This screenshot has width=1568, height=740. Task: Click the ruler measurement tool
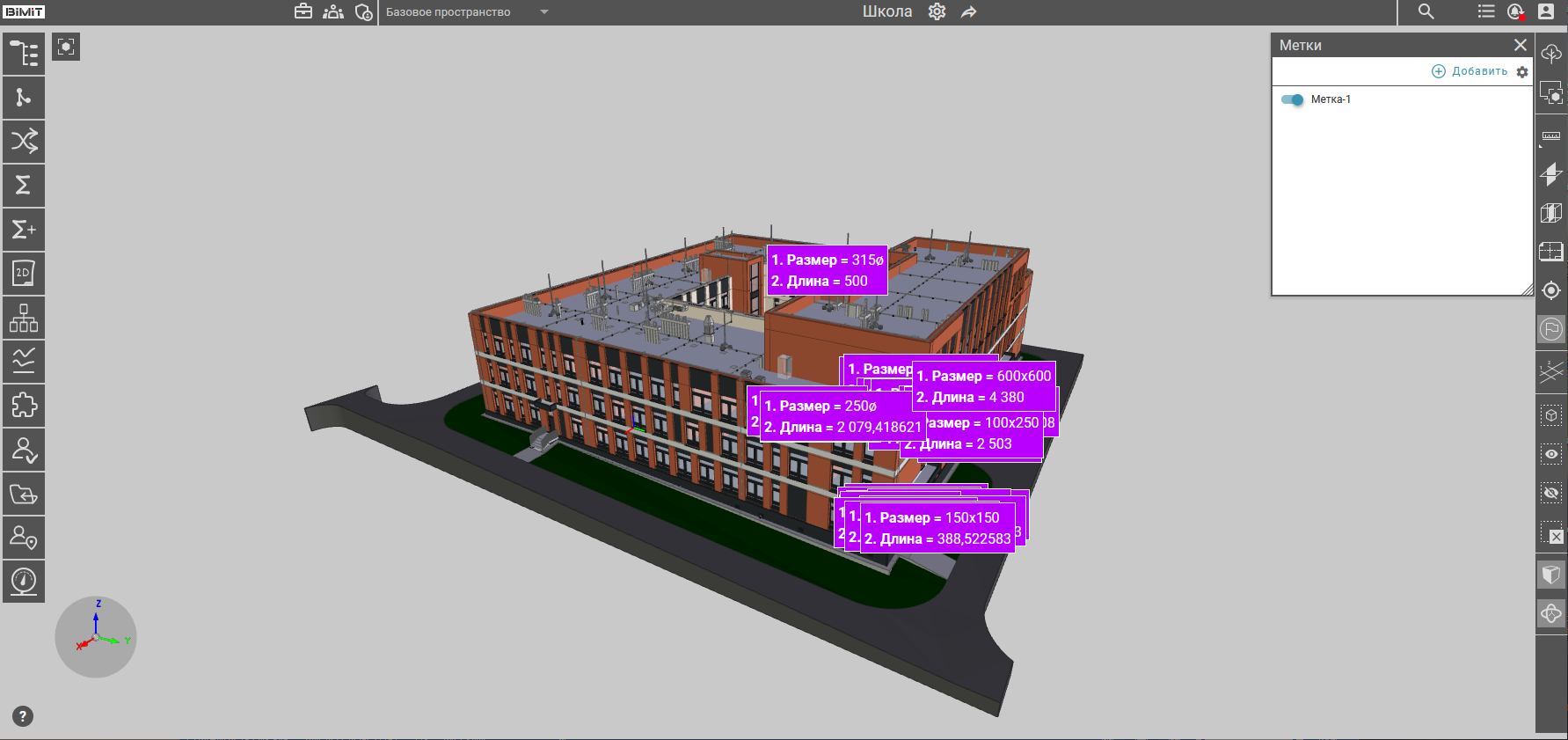(1551, 136)
